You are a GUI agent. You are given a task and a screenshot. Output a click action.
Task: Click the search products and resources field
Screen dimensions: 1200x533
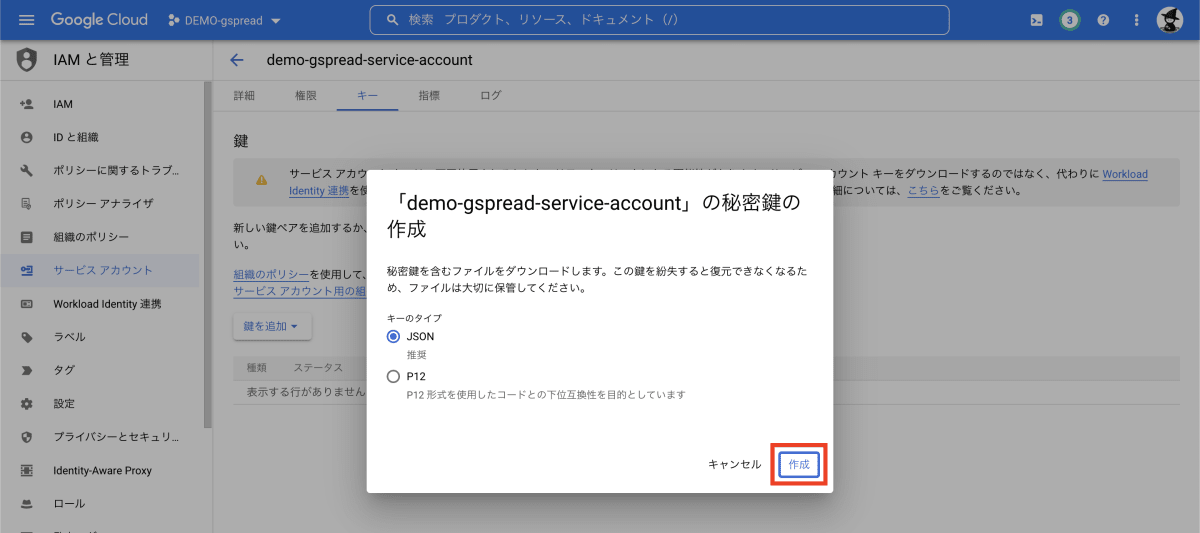coord(660,20)
